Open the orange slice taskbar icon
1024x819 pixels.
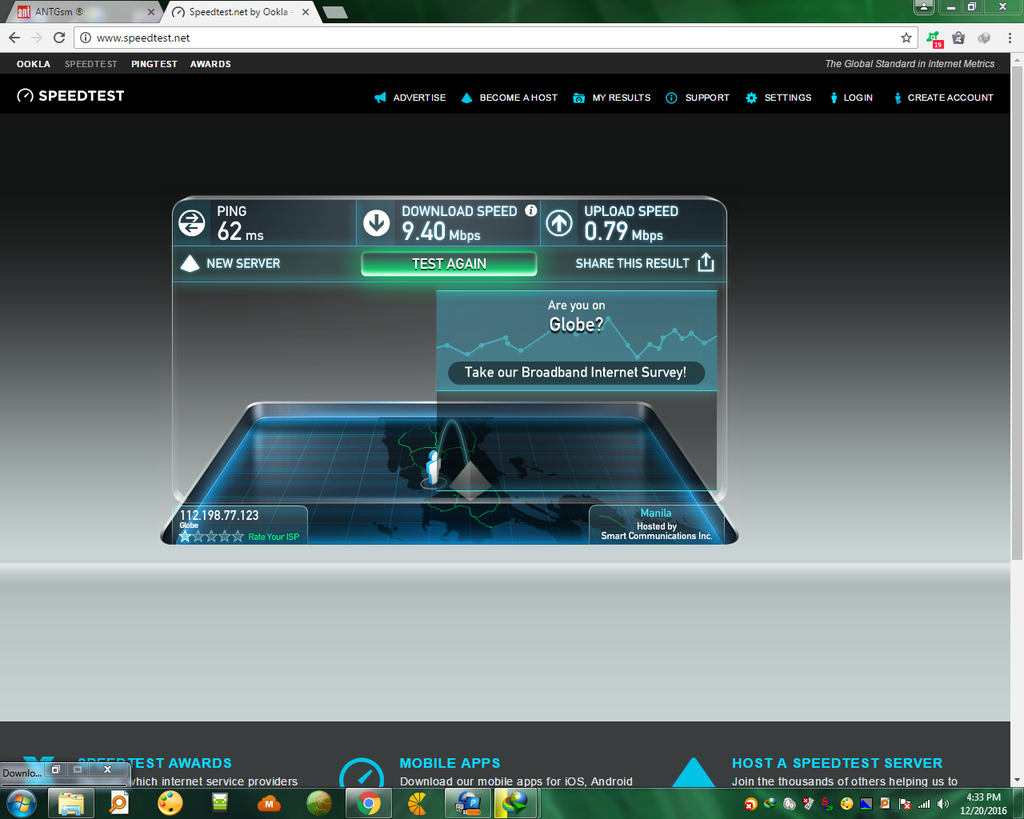tap(417, 803)
